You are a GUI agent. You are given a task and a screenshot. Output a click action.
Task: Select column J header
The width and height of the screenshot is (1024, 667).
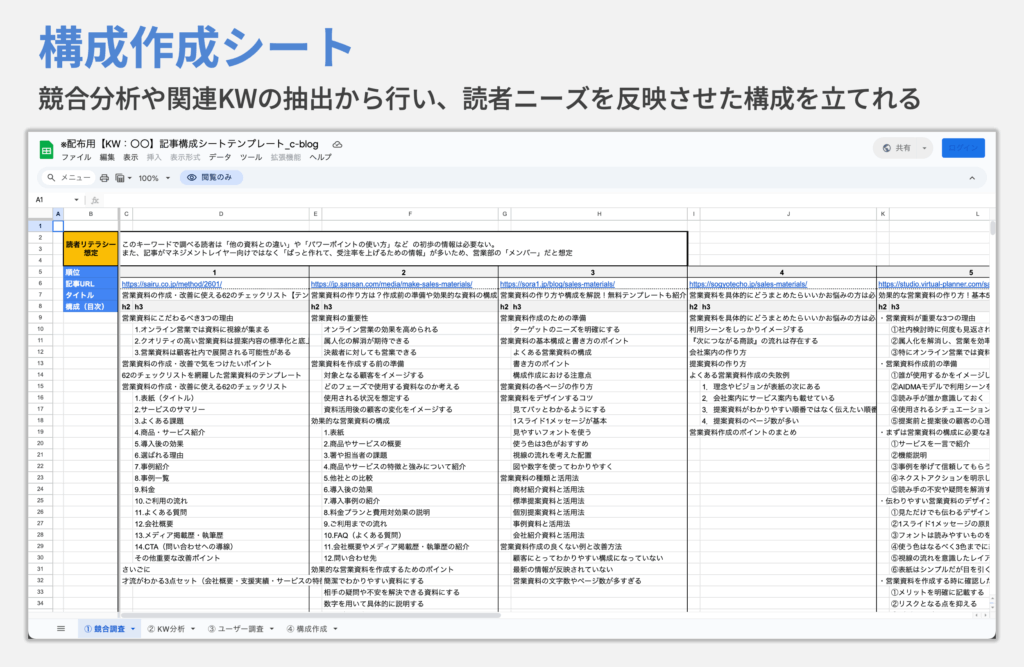click(x=788, y=214)
